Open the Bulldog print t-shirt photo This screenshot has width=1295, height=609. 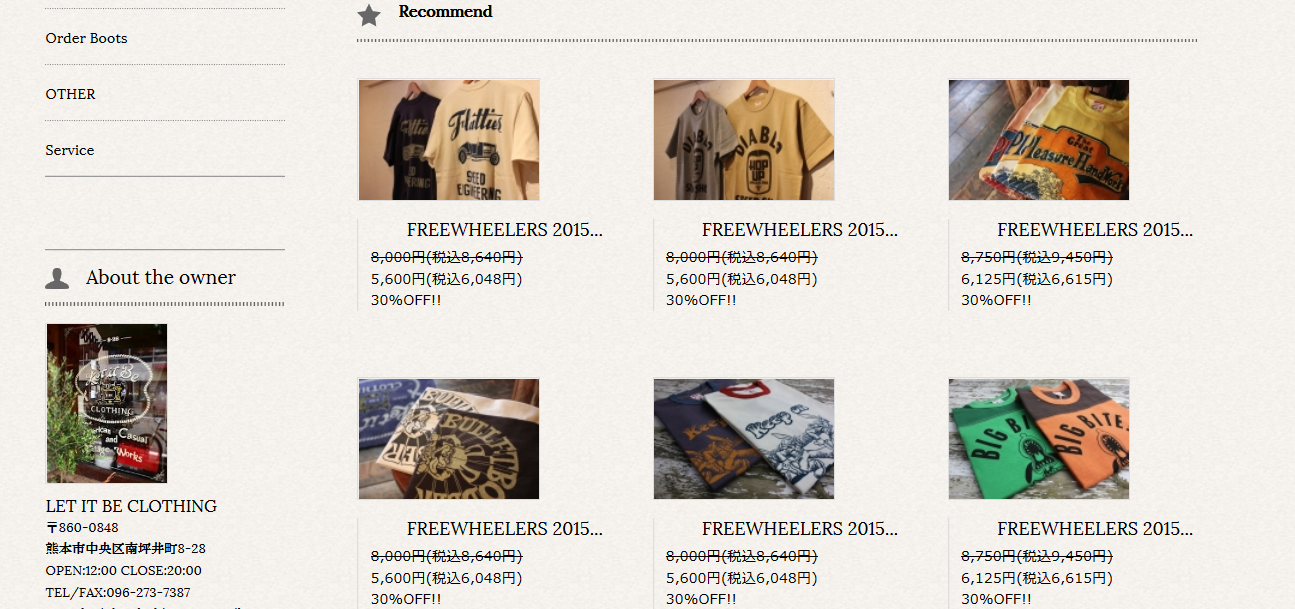(x=449, y=439)
